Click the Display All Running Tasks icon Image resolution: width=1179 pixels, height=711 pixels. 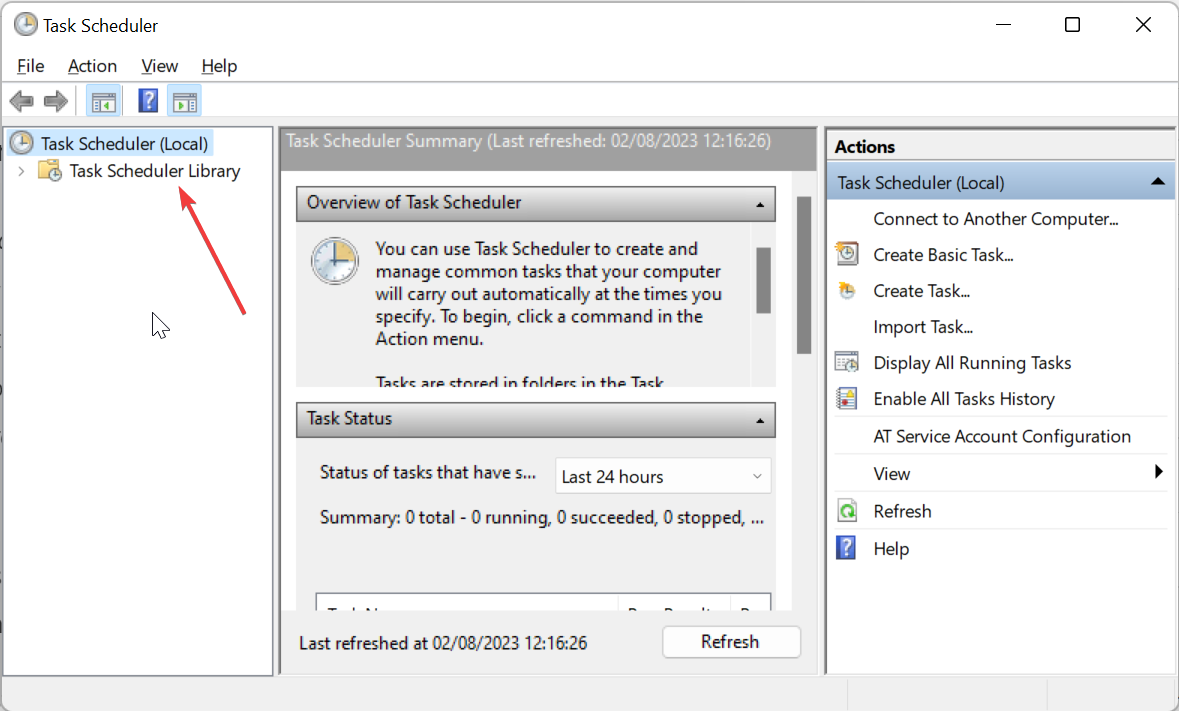847,362
